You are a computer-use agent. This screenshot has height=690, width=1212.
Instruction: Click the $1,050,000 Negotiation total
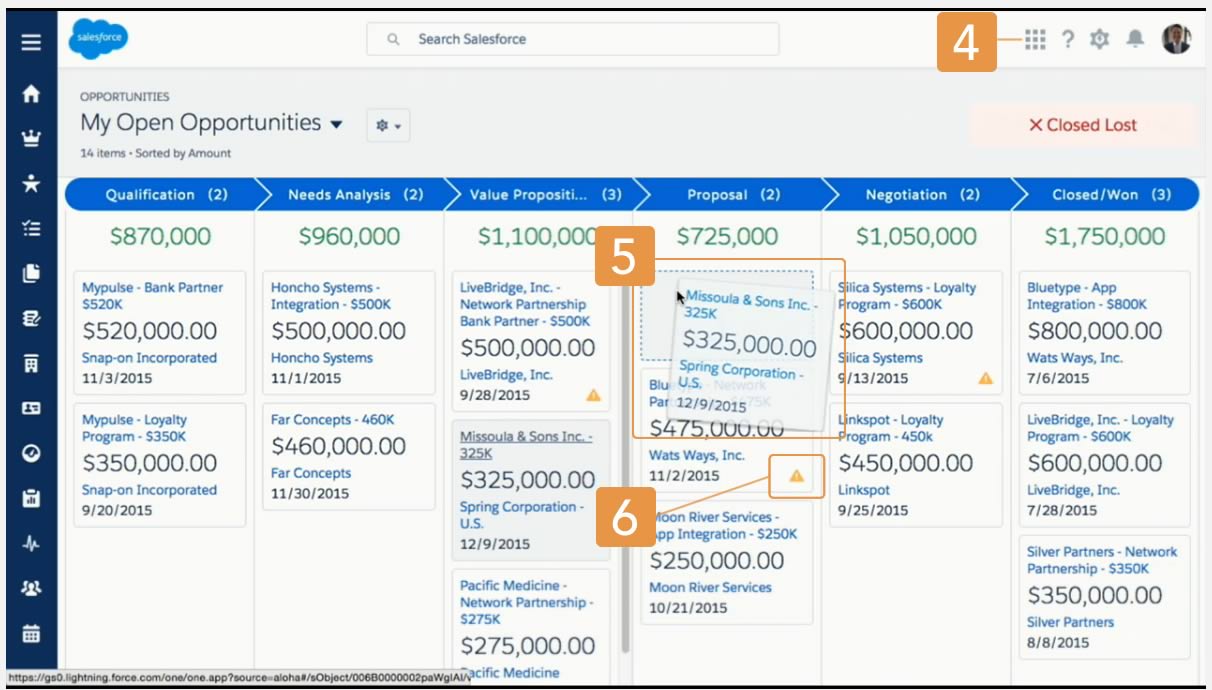(x=916, y=237)
